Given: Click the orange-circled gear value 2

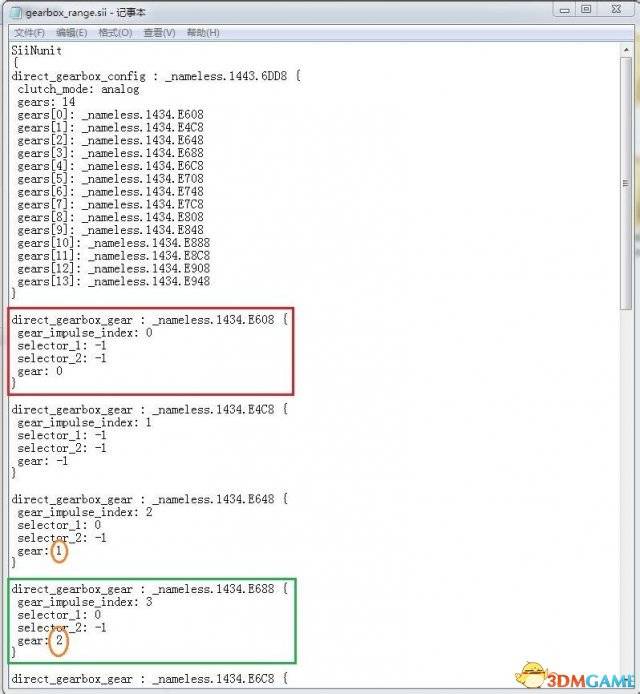Looking at the screenshot, I should (x=59, y=640).
